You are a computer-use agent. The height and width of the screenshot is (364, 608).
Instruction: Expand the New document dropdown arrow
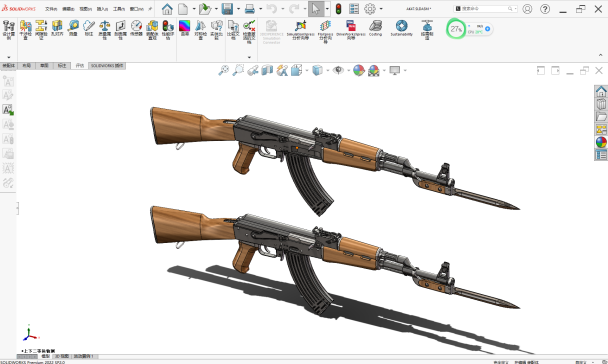(x=194, y=9)
